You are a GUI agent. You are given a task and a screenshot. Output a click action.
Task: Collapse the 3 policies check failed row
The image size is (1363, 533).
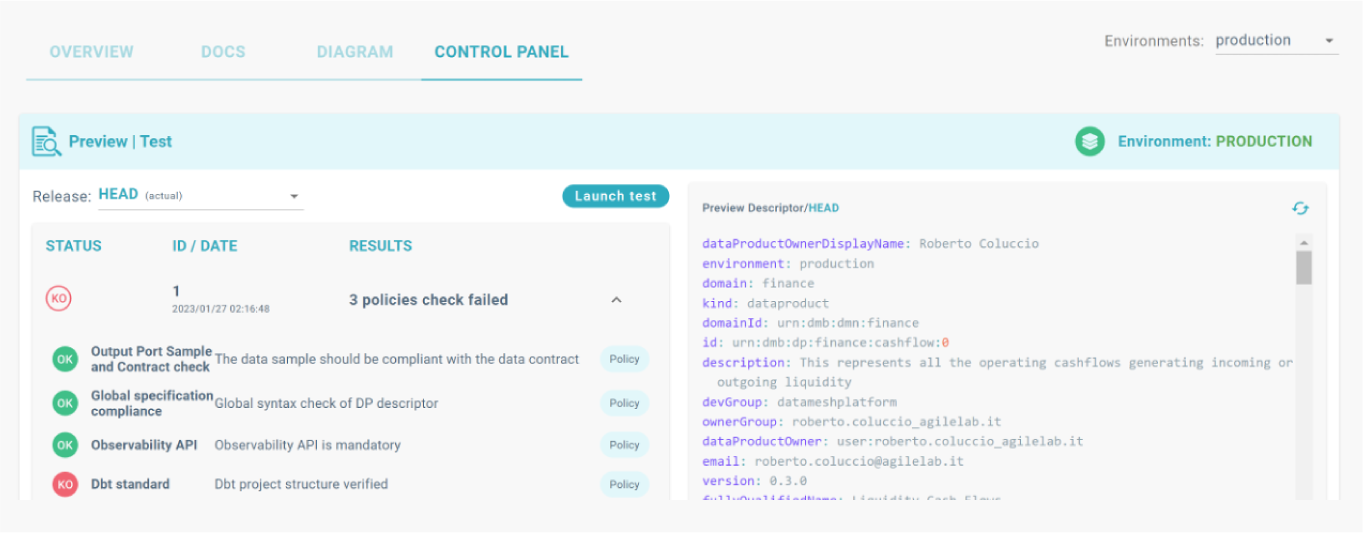(616, 300)
